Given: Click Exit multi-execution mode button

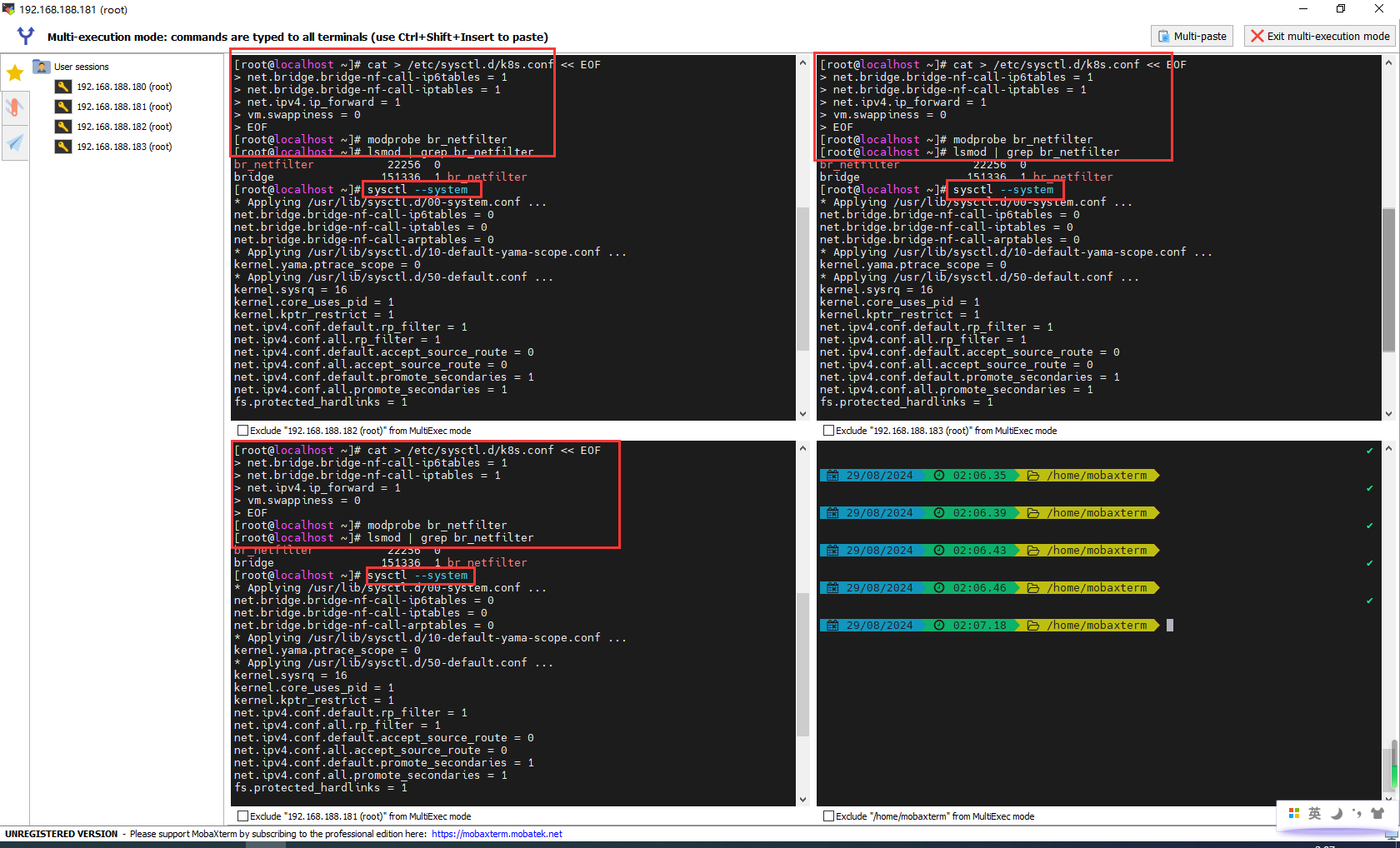Looking at the screenshot, I should [x=1321, y=36].
